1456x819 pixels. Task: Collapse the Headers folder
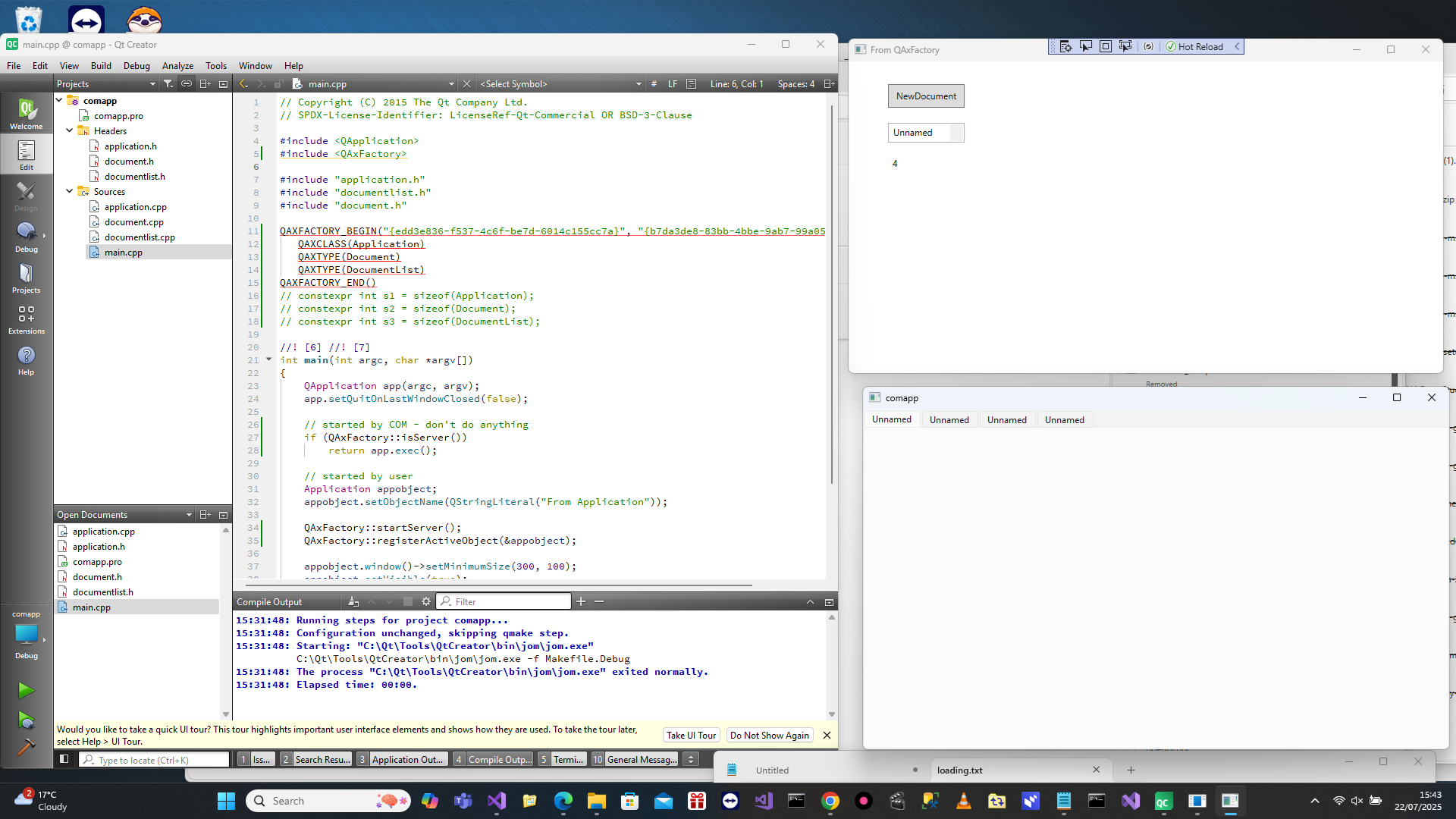(x=70, y=130)
